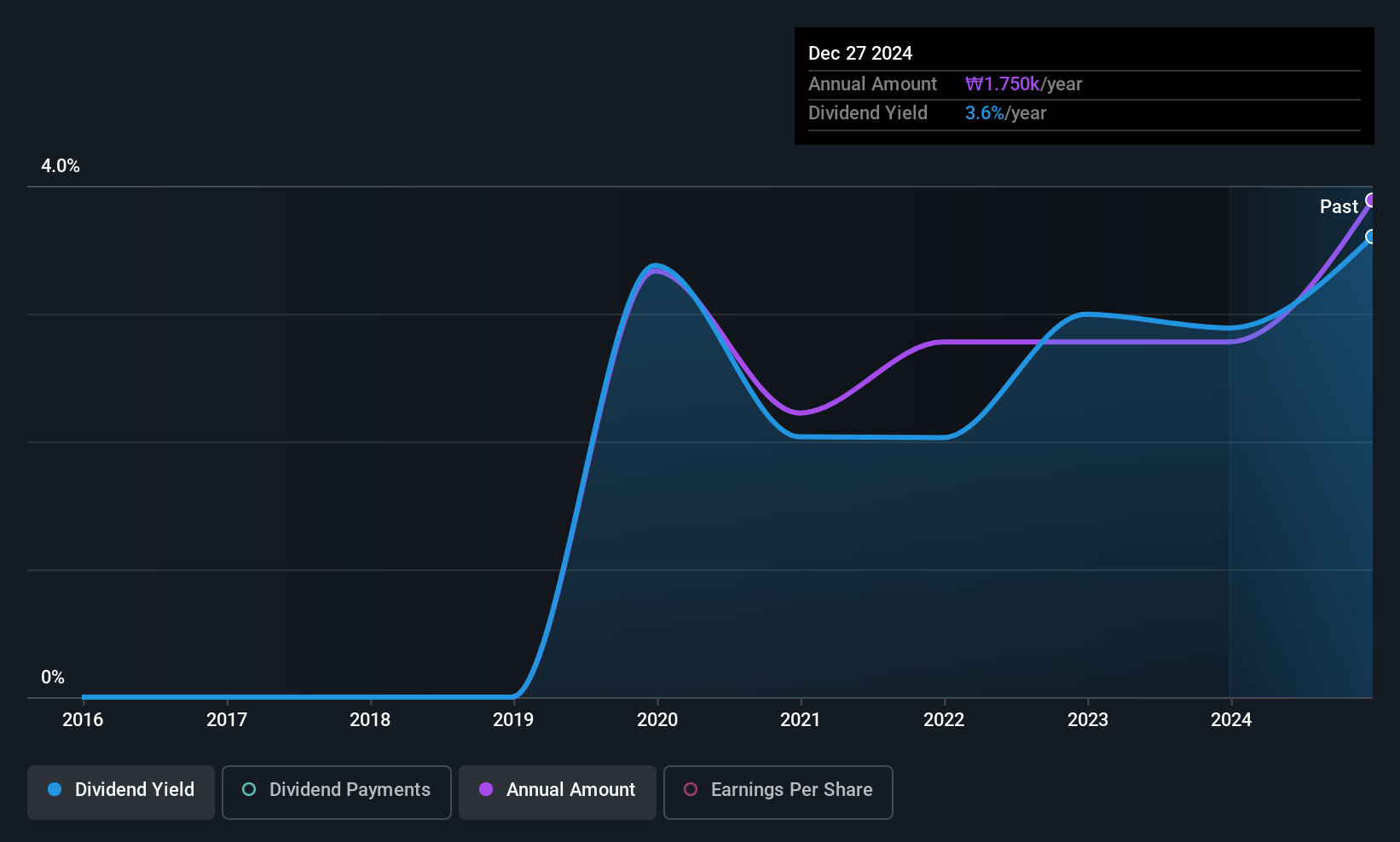Viewport: 1400px width, 842px height.
Task: Click the 2020 peak of yield line
Action: click(655, 266)
